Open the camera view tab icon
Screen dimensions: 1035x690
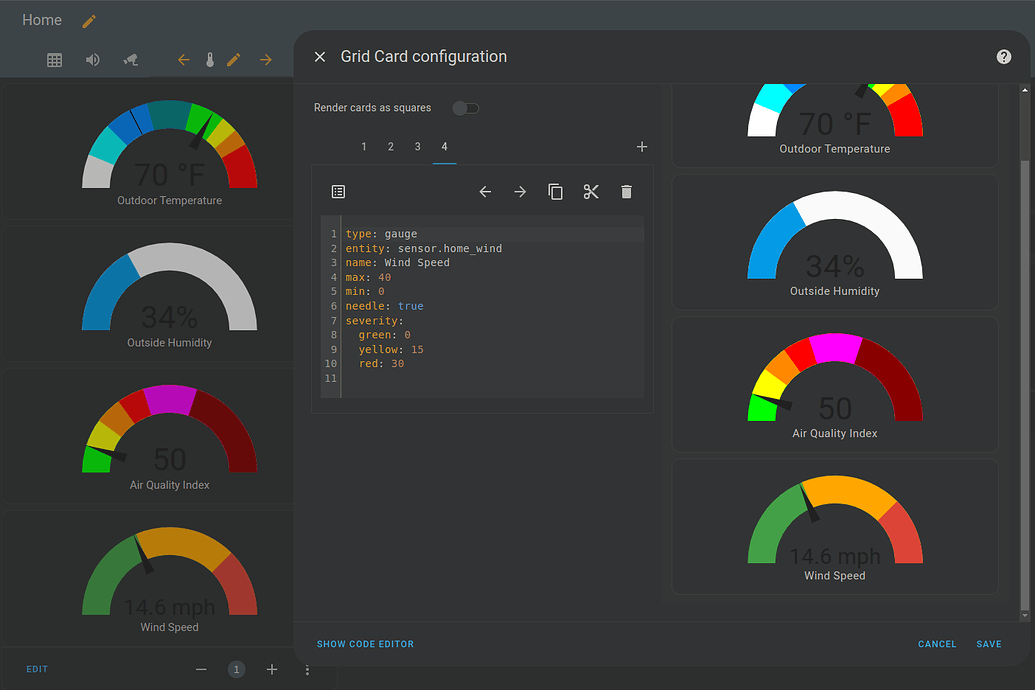(x=130, y=60)
